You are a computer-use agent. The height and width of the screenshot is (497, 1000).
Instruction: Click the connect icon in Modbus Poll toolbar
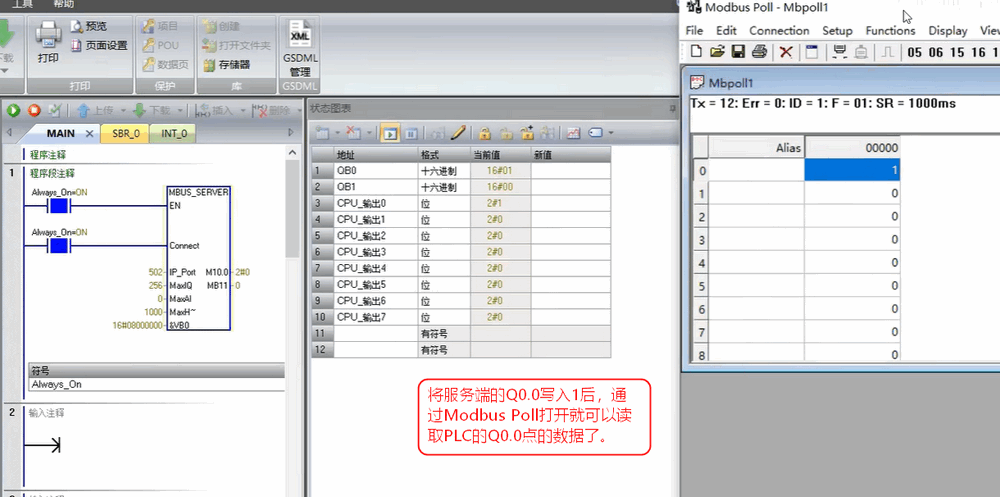(x=840, y=52)
